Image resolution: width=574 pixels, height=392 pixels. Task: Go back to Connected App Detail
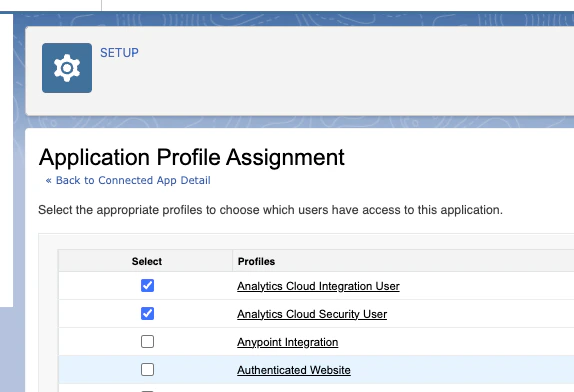coord(128,180)
